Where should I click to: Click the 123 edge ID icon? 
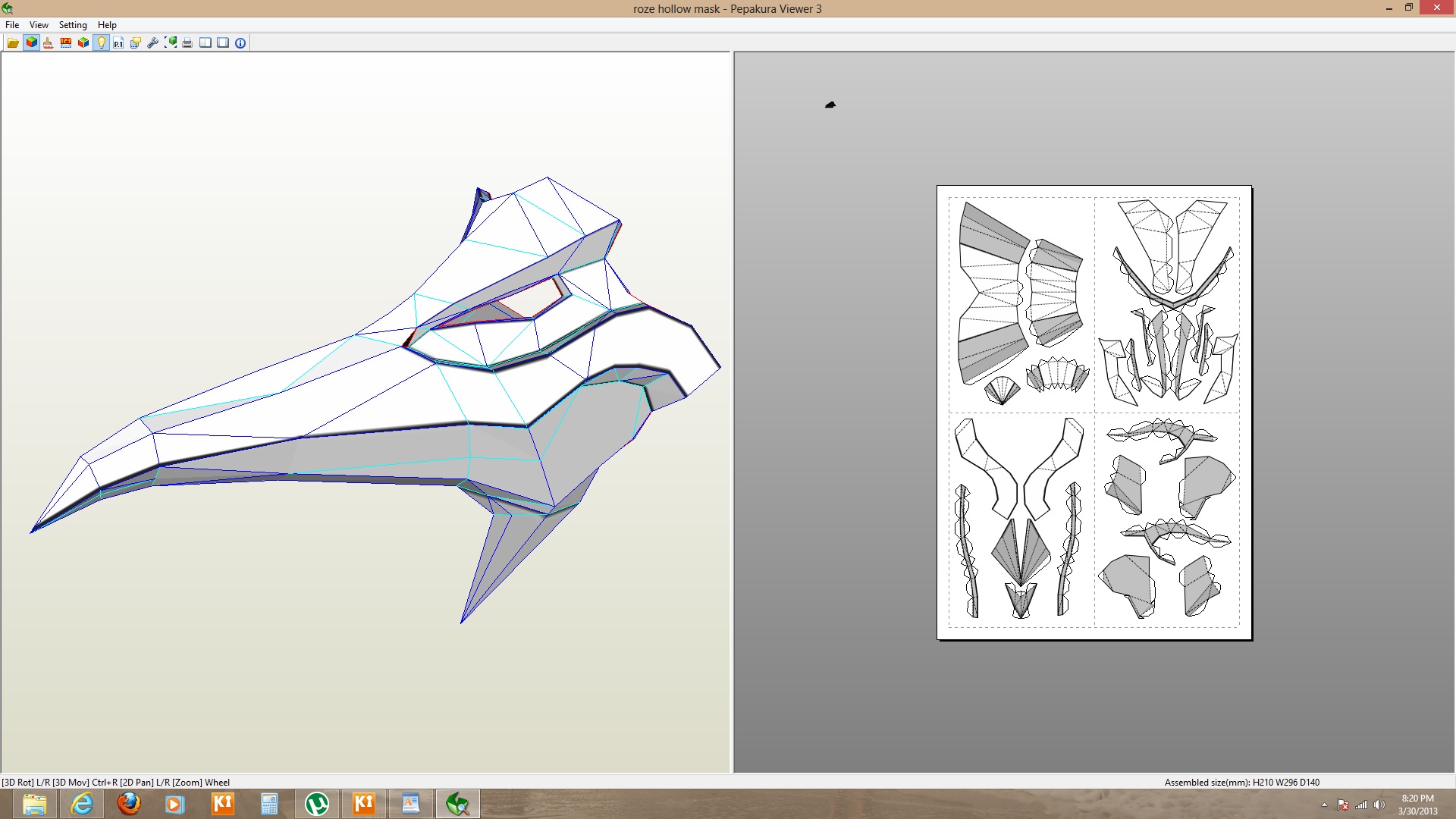pos(66,43)
